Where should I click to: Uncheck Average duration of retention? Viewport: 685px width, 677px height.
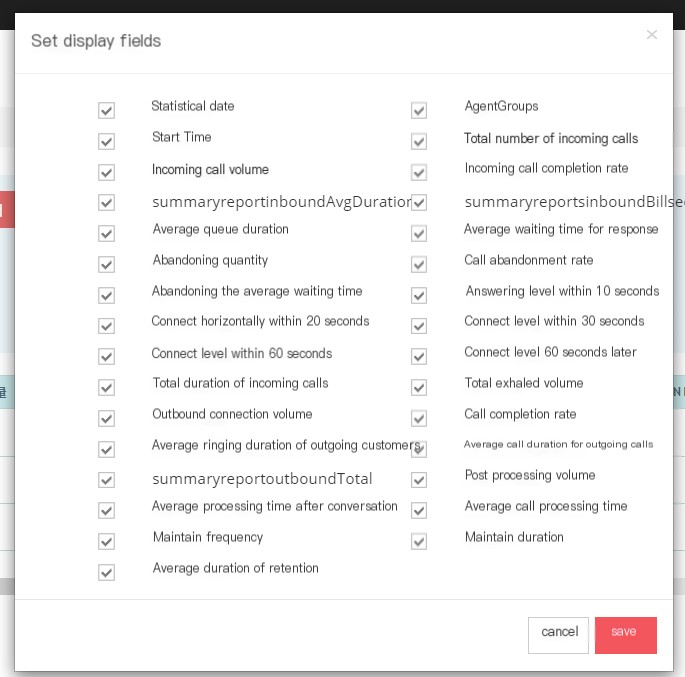point(106,573)
